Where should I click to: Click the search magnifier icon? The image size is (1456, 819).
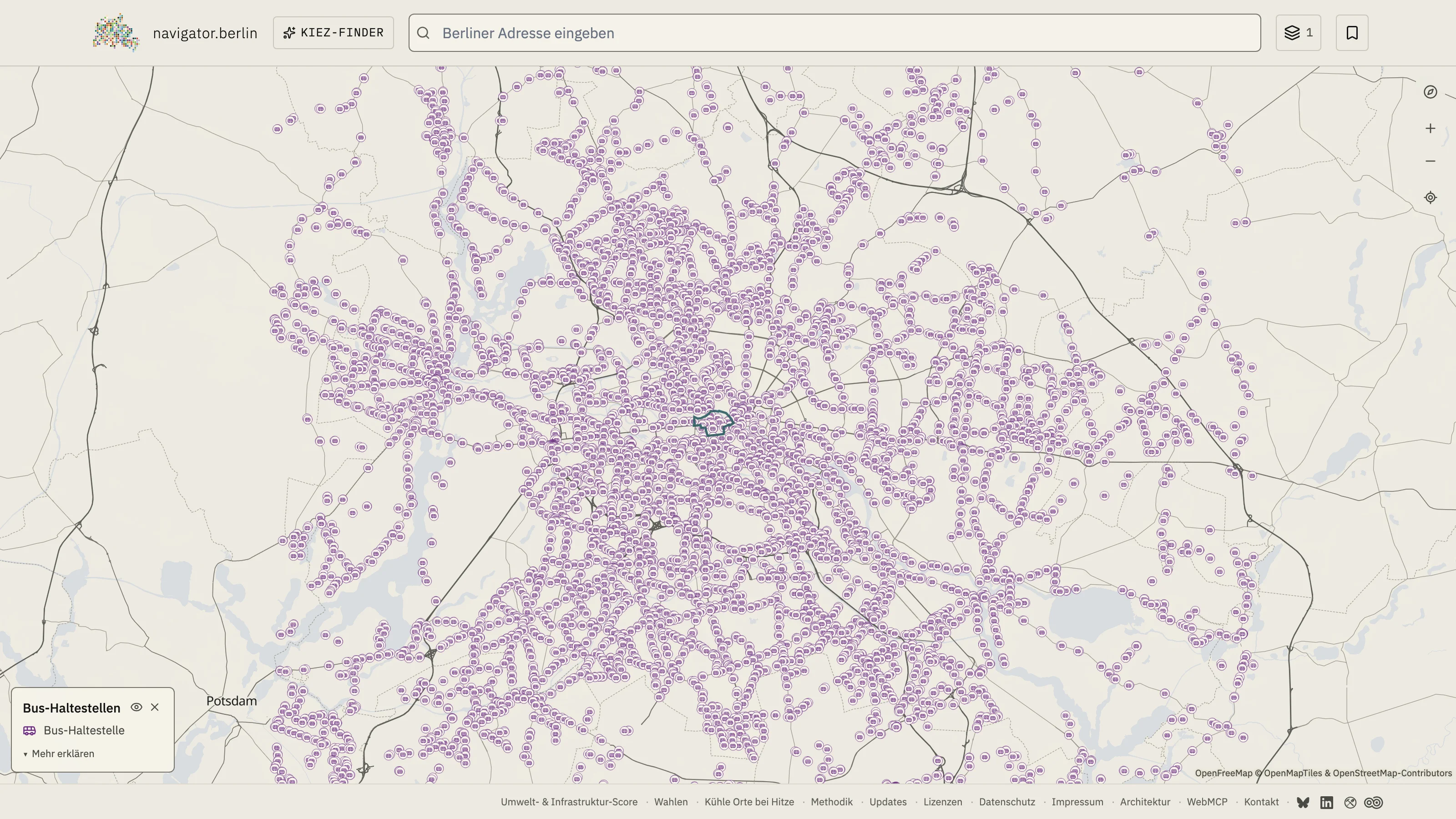point(423,33)
